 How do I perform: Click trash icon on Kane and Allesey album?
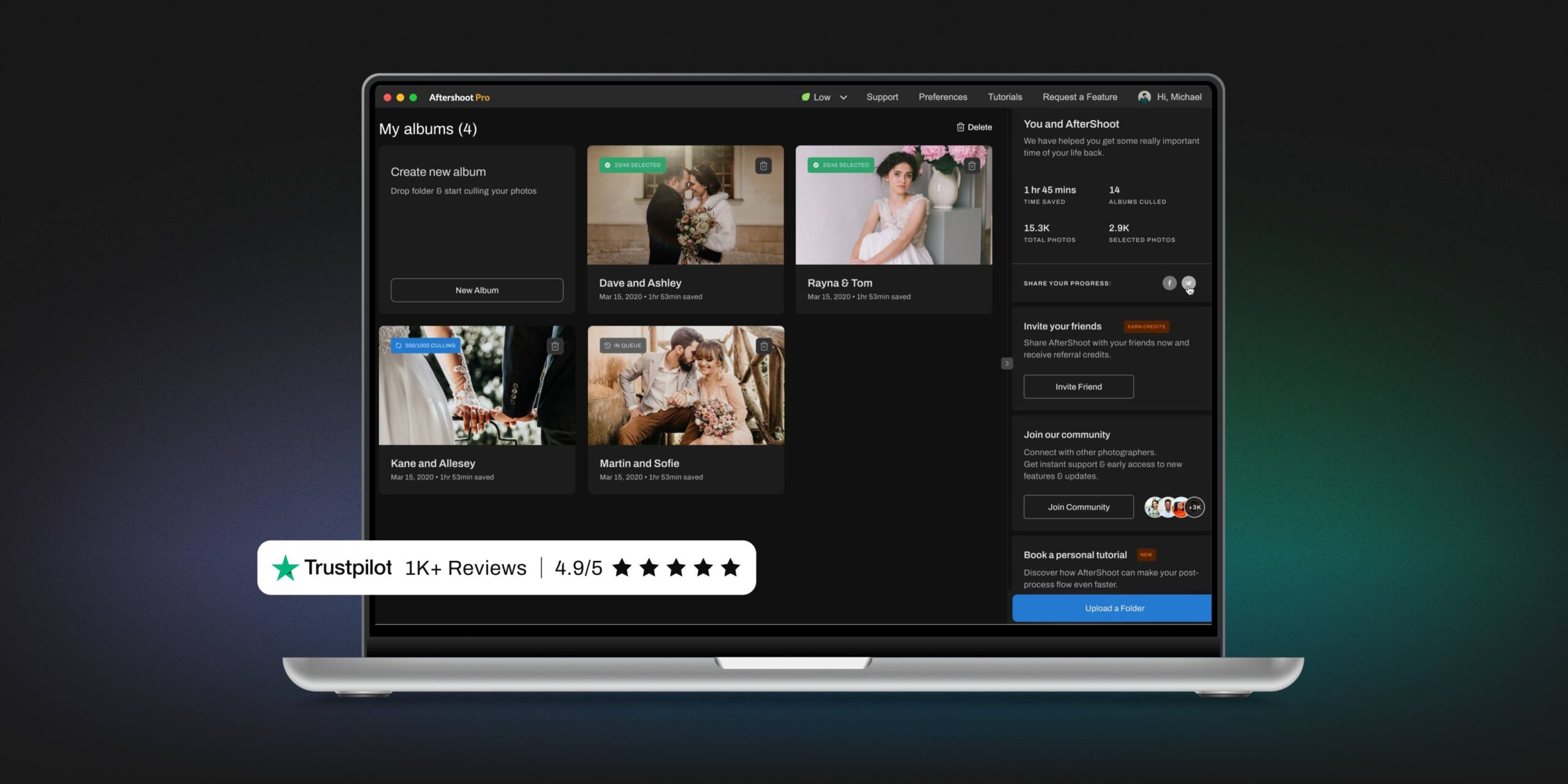(555, 346)
